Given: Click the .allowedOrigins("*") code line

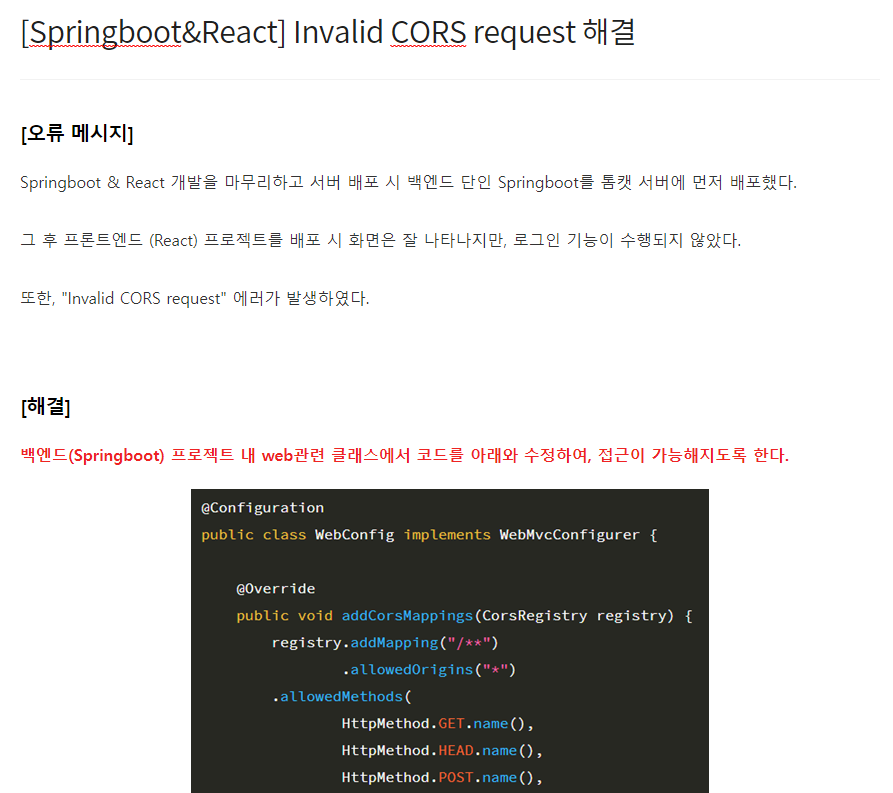Looking at the screenshot, I should (429, 669).
